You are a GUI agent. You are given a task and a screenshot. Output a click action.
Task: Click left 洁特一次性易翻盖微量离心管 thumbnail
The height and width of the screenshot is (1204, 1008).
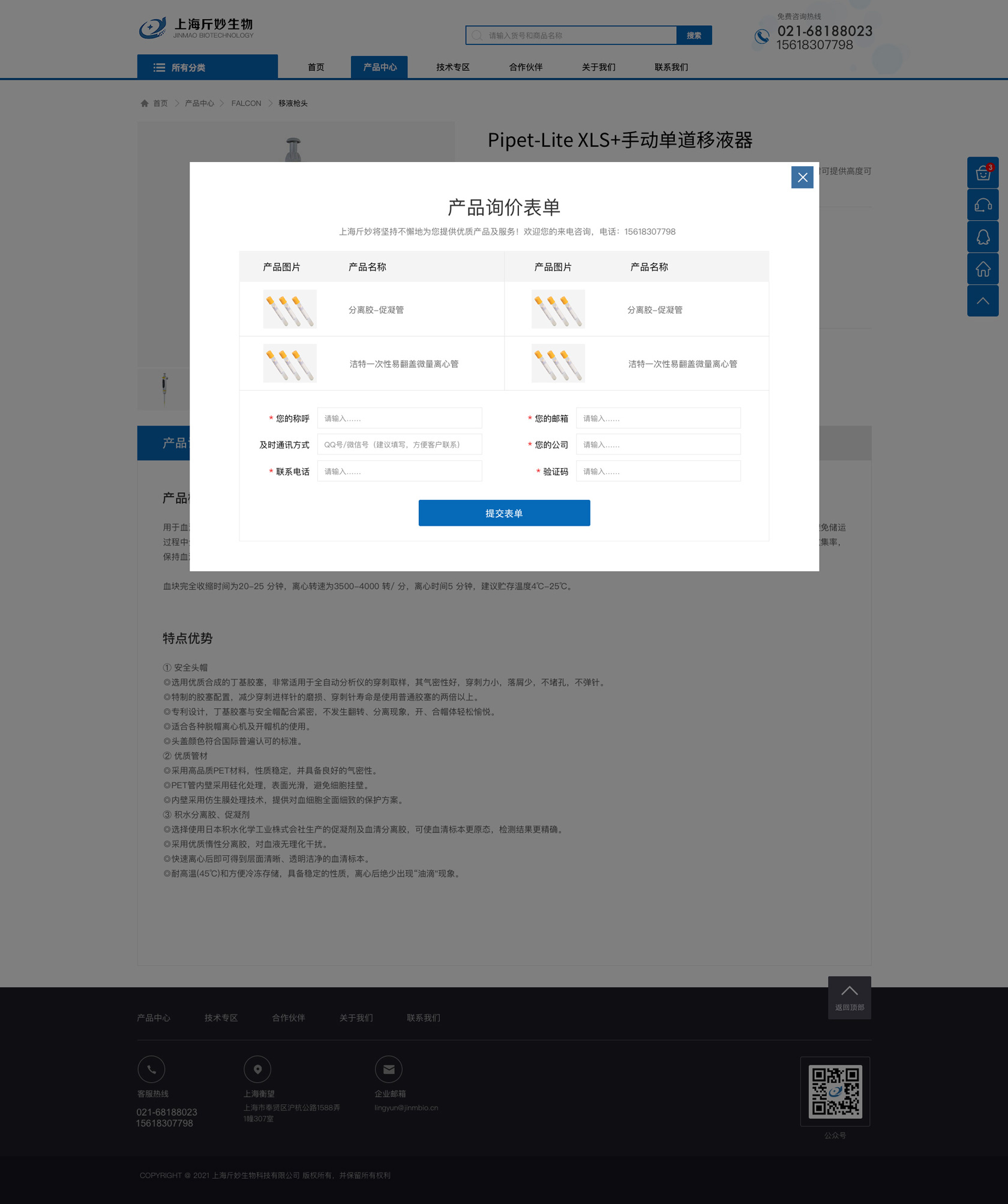pyautogui.click(x=290, y=363)
